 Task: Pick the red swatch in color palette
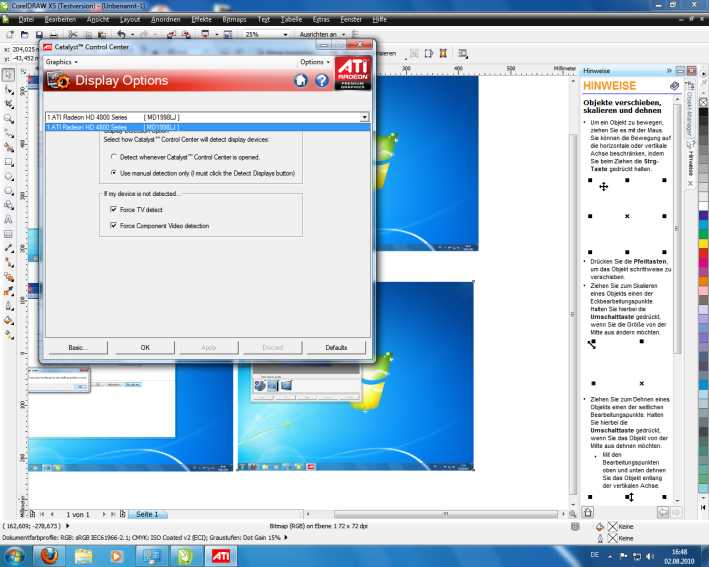pos(703,254)
